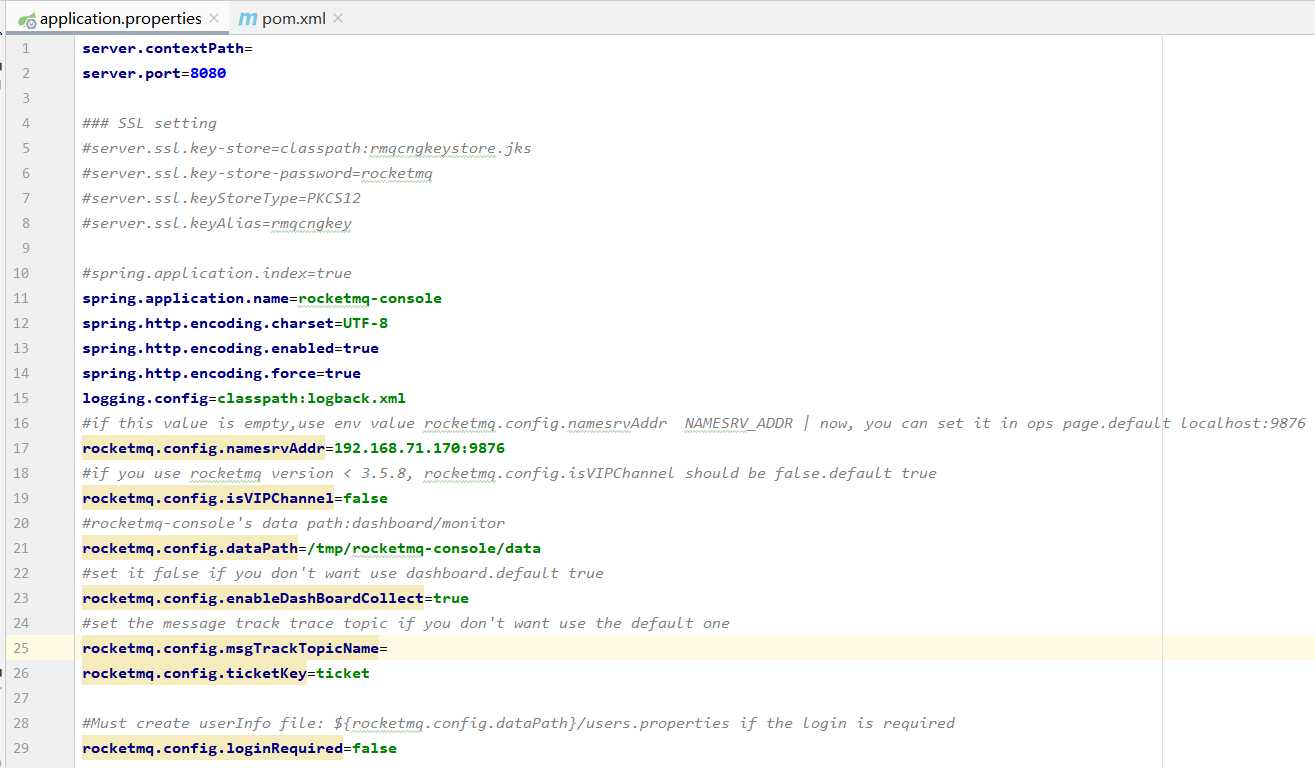The image size is (1315, 768).
Task: Close the application.properties tab
Action: (214, 18)
